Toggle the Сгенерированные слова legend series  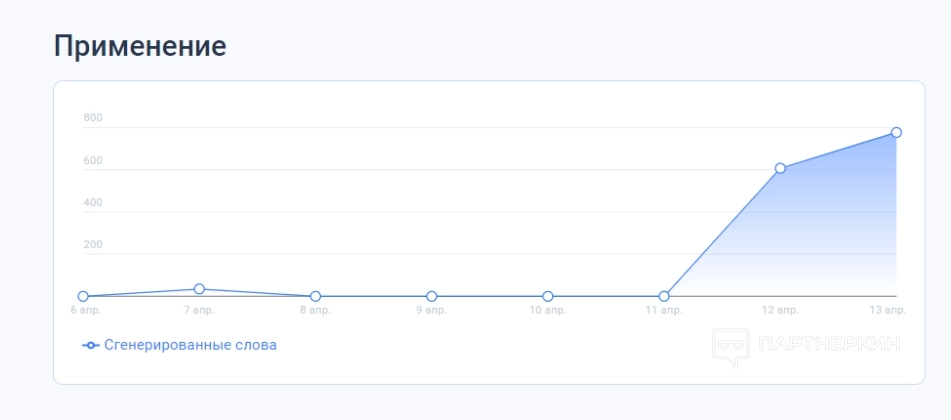pos(190,345)
